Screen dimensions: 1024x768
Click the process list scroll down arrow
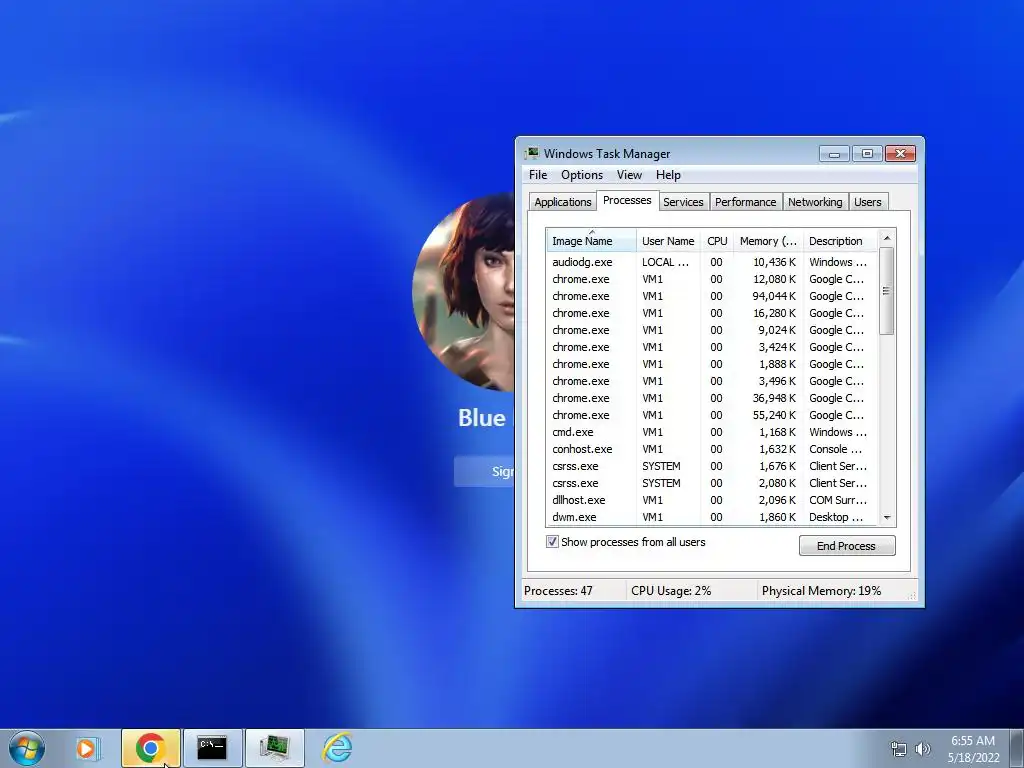[x=887, y=517]
